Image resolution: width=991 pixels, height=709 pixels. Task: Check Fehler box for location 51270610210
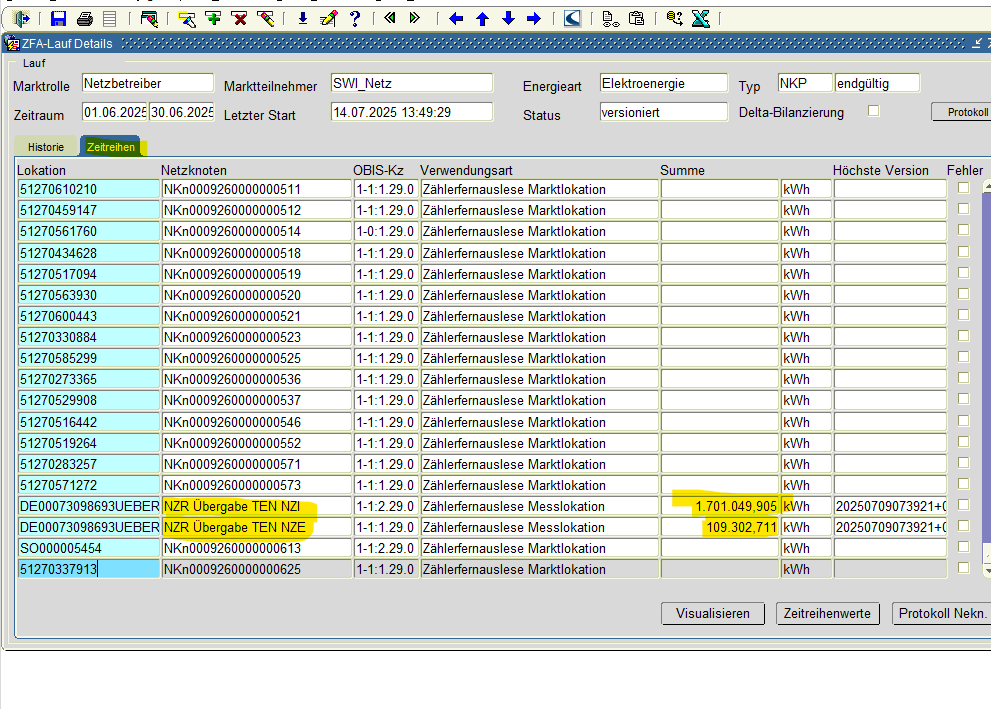pyautogui.click(x=963, y=188)
